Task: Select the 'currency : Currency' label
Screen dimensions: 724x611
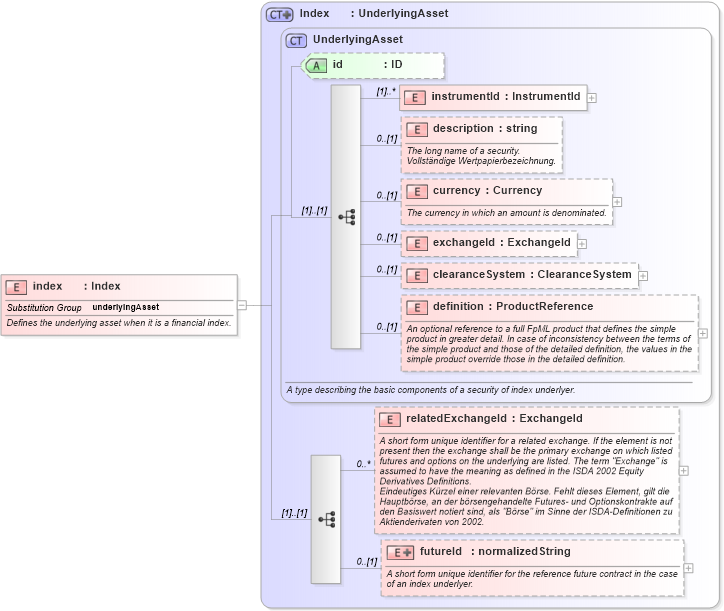Action: 487,190
